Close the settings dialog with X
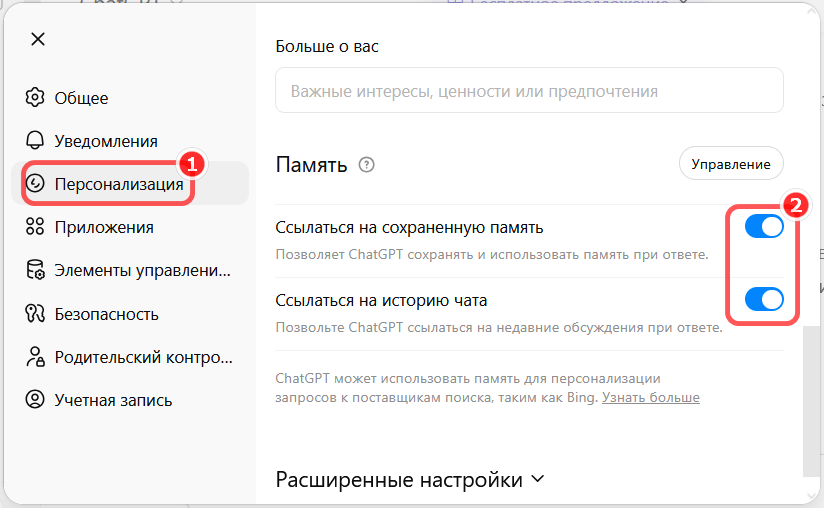The image size is (824, 508). coord(38,39)
